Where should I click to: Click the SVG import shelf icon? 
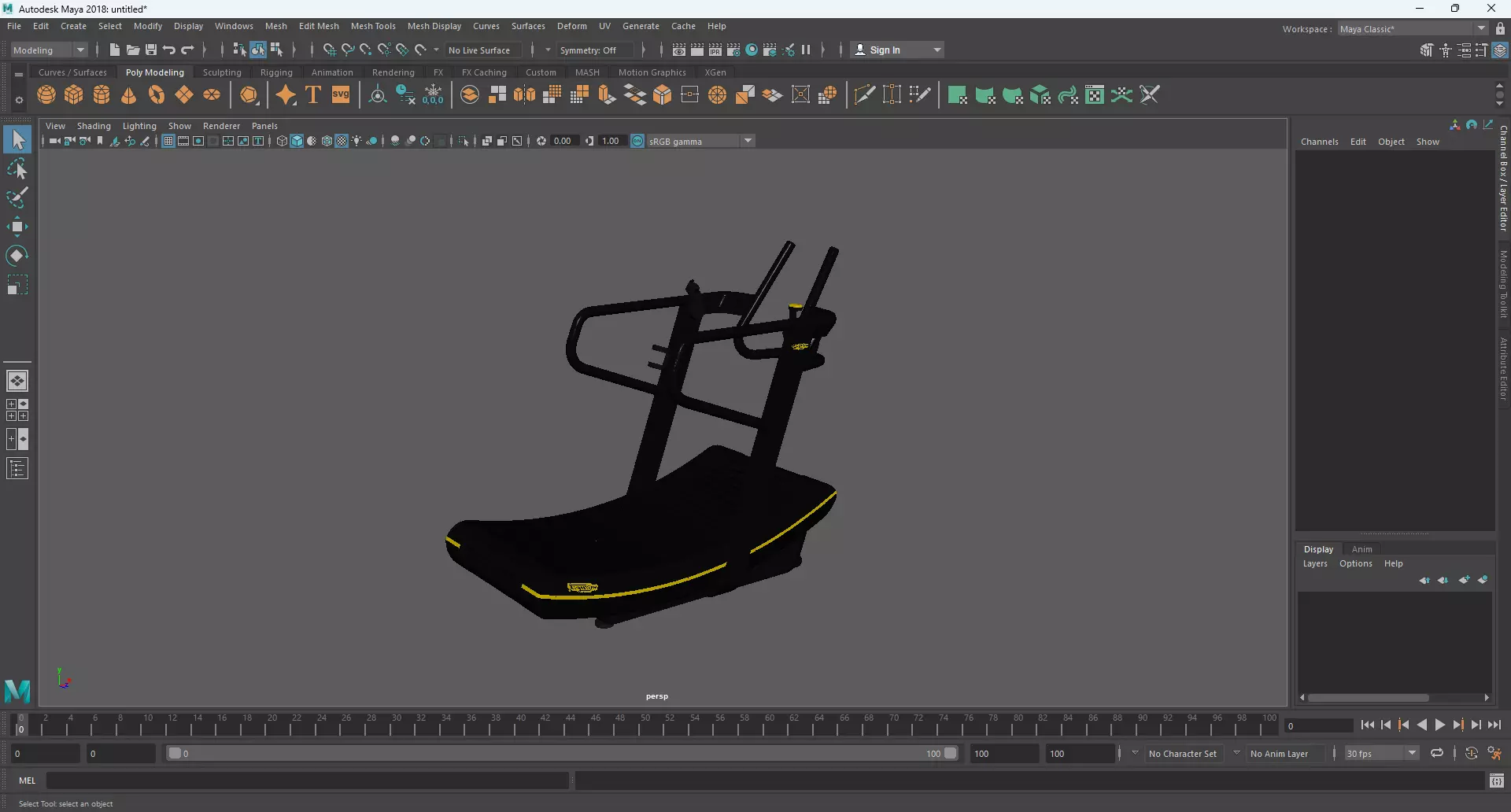(341, 95)
